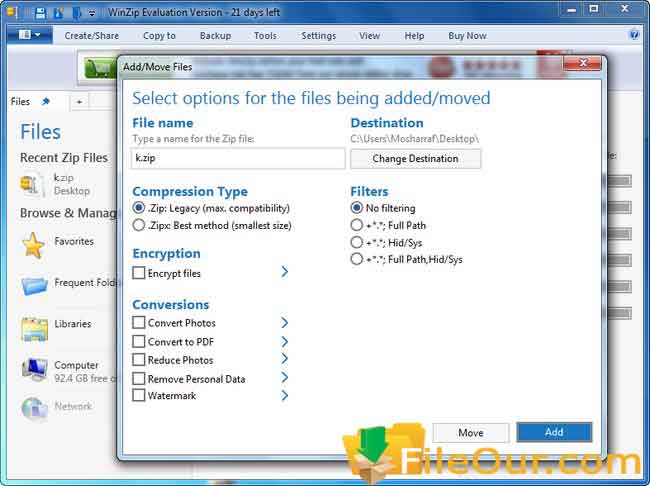The width and height of the screenshot is (650, 486).
Task: Click the save floppy icon in quick access toolbar
Action: pyautogui.click(x=40, y=12)
